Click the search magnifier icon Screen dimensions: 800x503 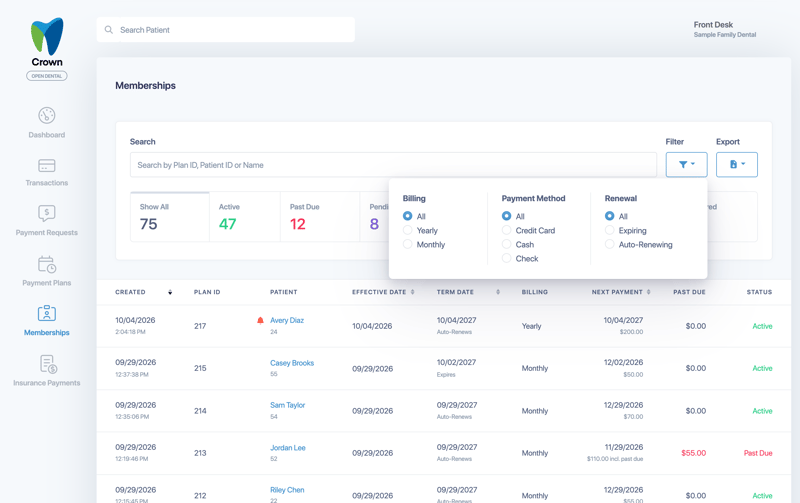pyautogui.click(x=109, y=30)
